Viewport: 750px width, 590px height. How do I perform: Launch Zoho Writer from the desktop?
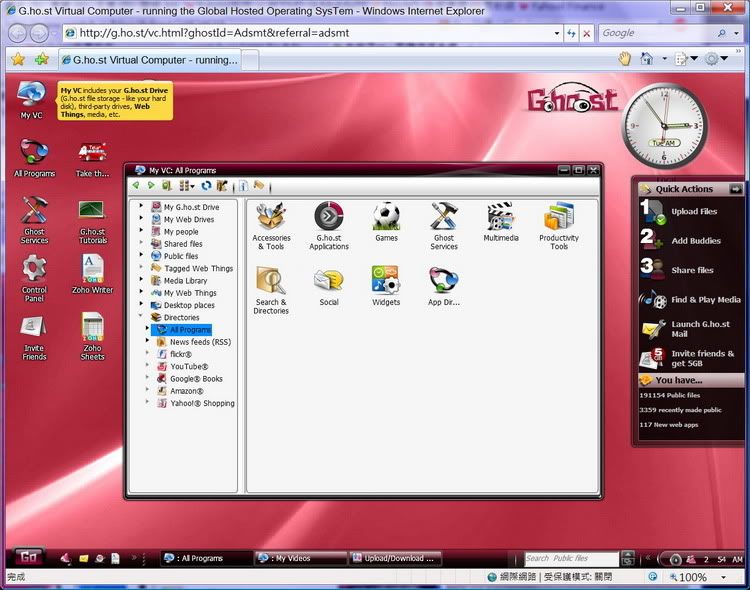point(92,274)
